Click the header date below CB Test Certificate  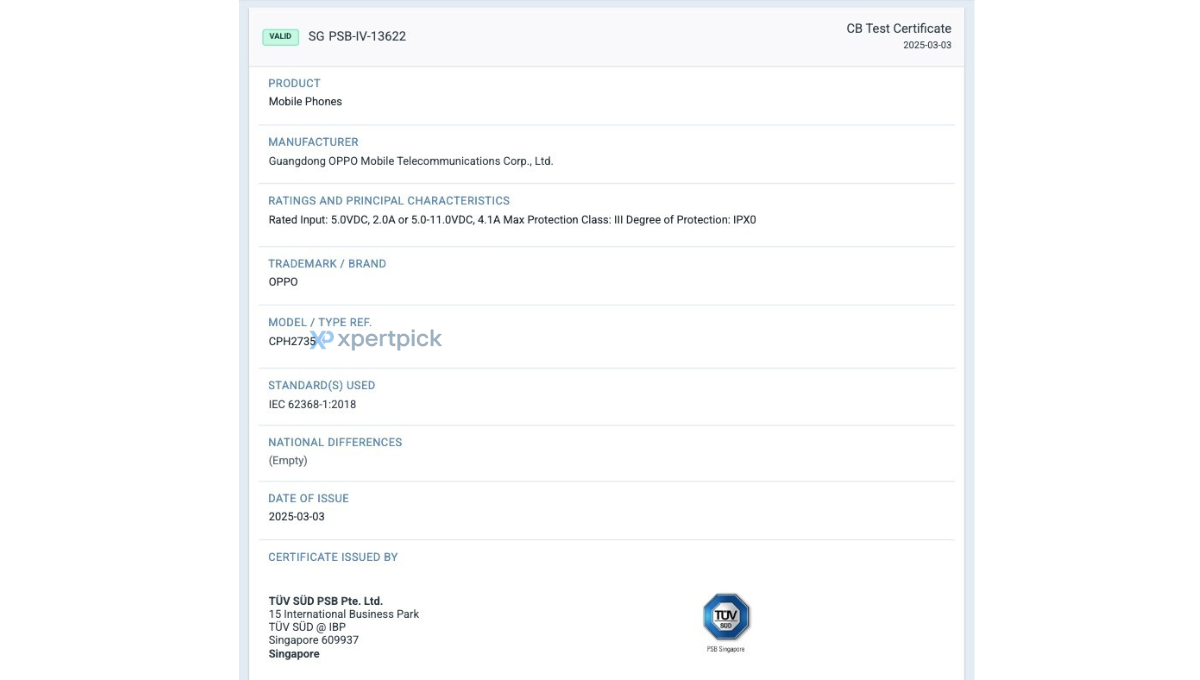(927, 46)
